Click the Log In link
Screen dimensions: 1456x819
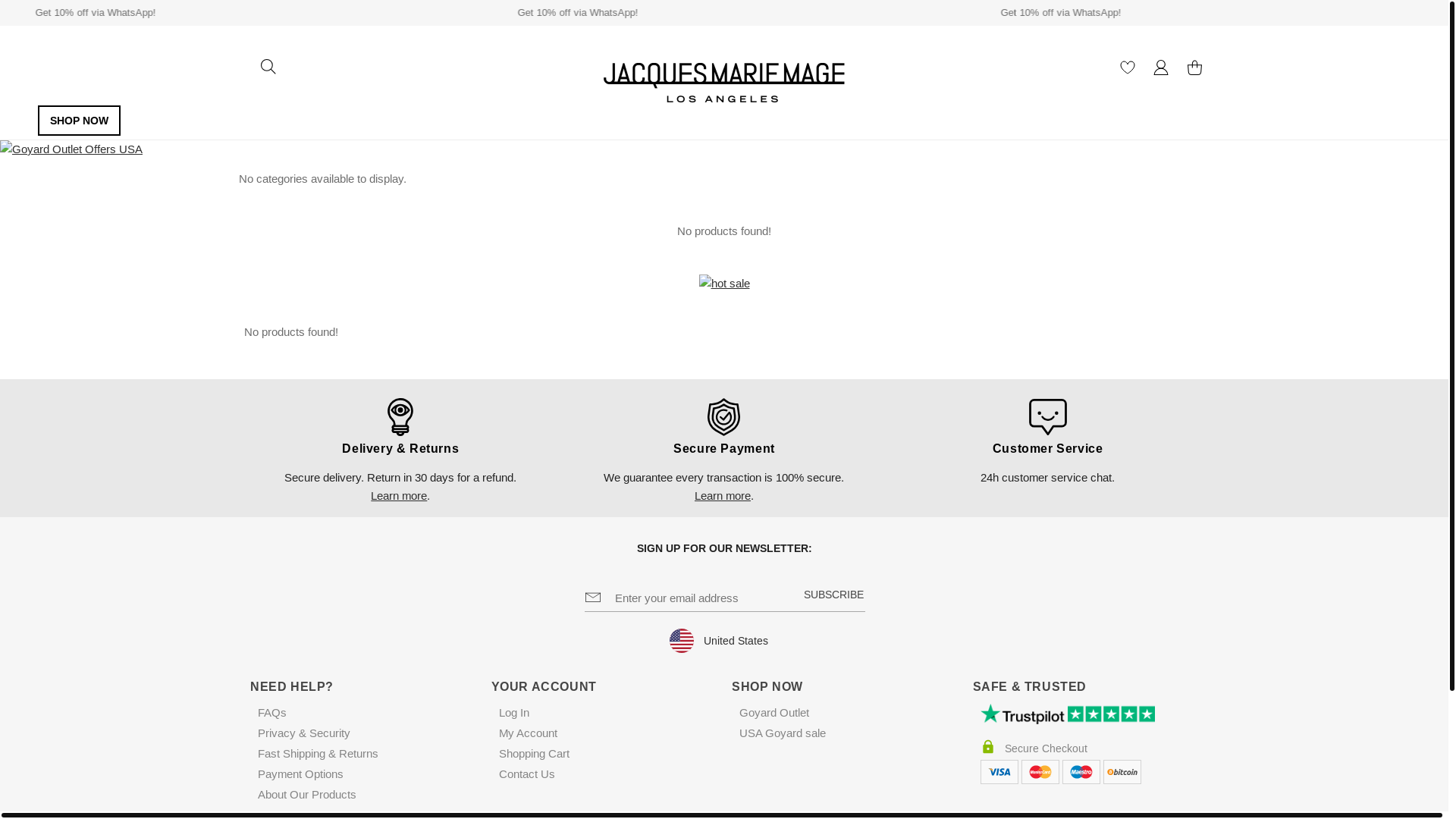click(514, 713)
